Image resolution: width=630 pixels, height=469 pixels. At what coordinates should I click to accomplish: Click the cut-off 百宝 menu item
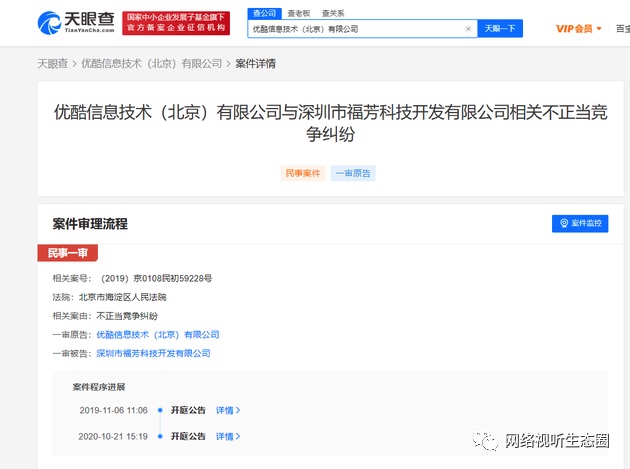click(x=623, y=29)
